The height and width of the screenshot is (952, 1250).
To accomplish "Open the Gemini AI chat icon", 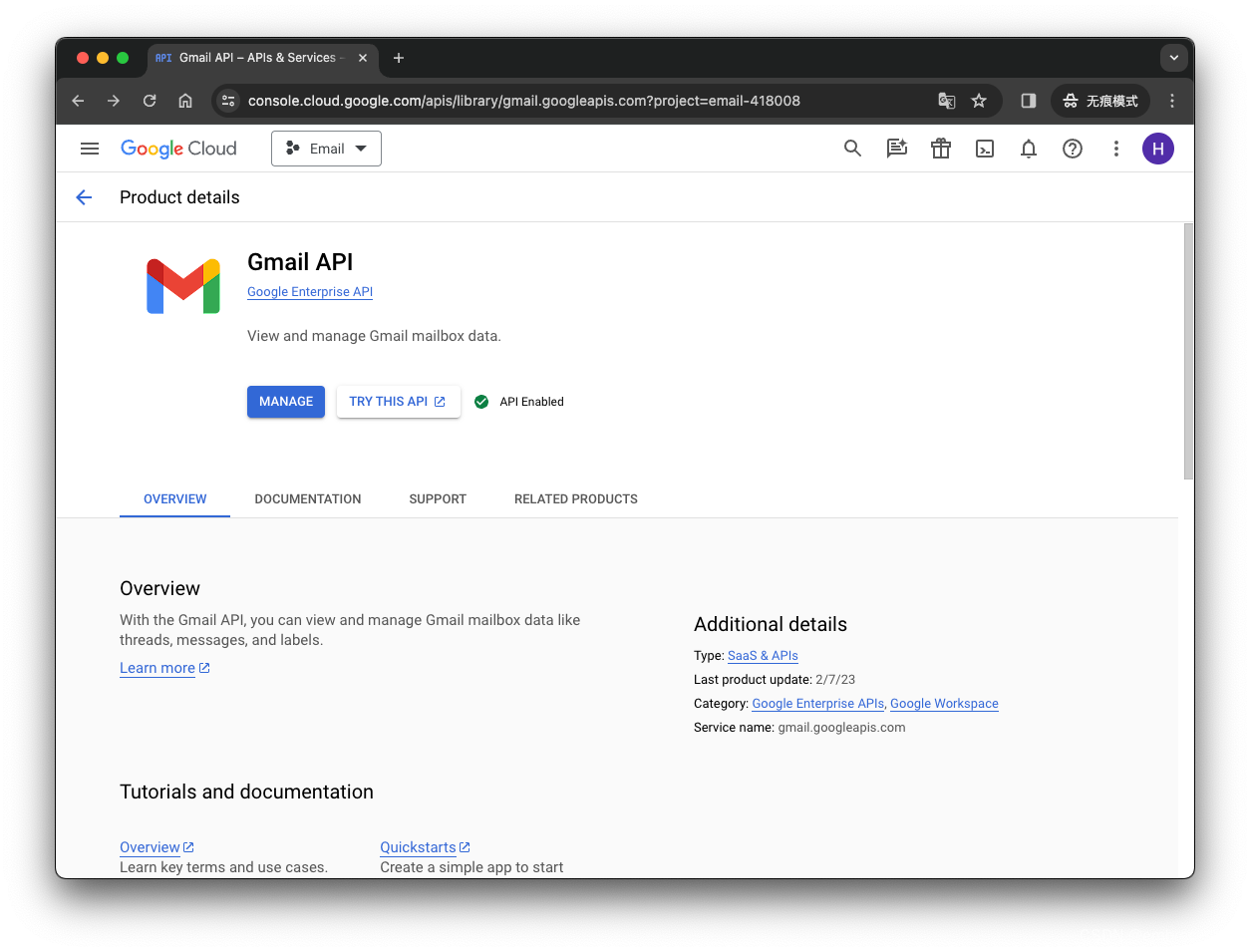I will tap(897, 149).
